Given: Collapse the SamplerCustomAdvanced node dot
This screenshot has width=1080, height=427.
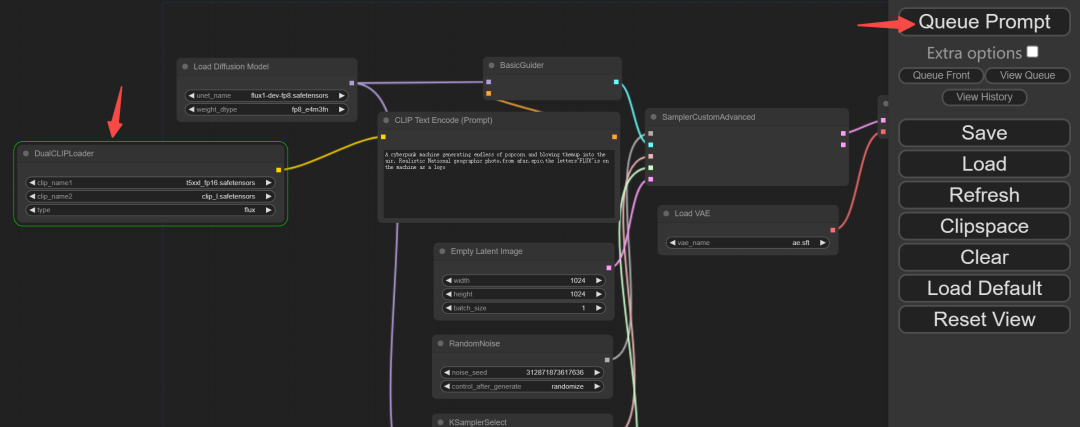Looking at the screenshot, I should point(653,117).
